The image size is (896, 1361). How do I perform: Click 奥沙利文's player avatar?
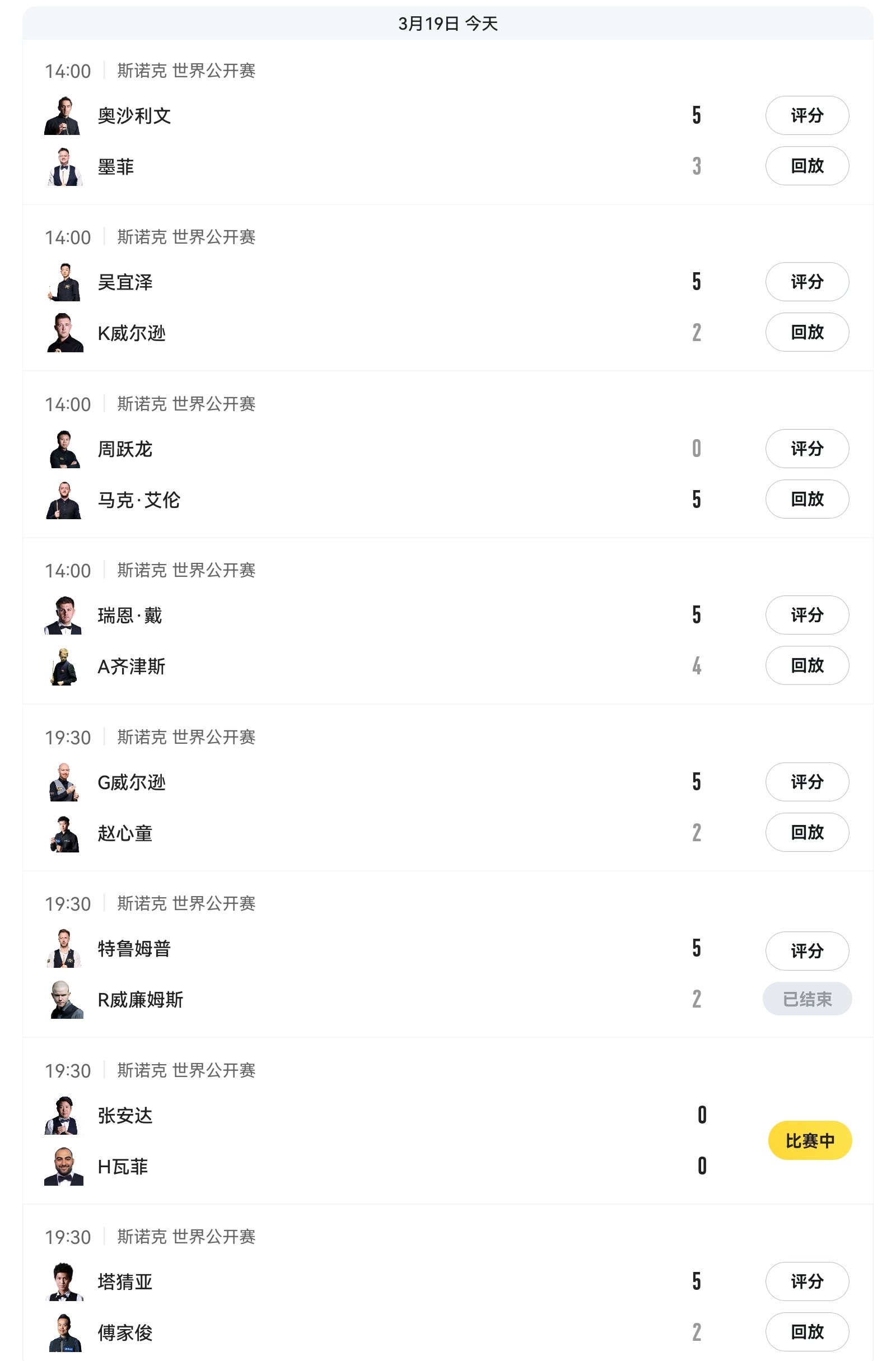pyautogui.click(x=63, y=115)
